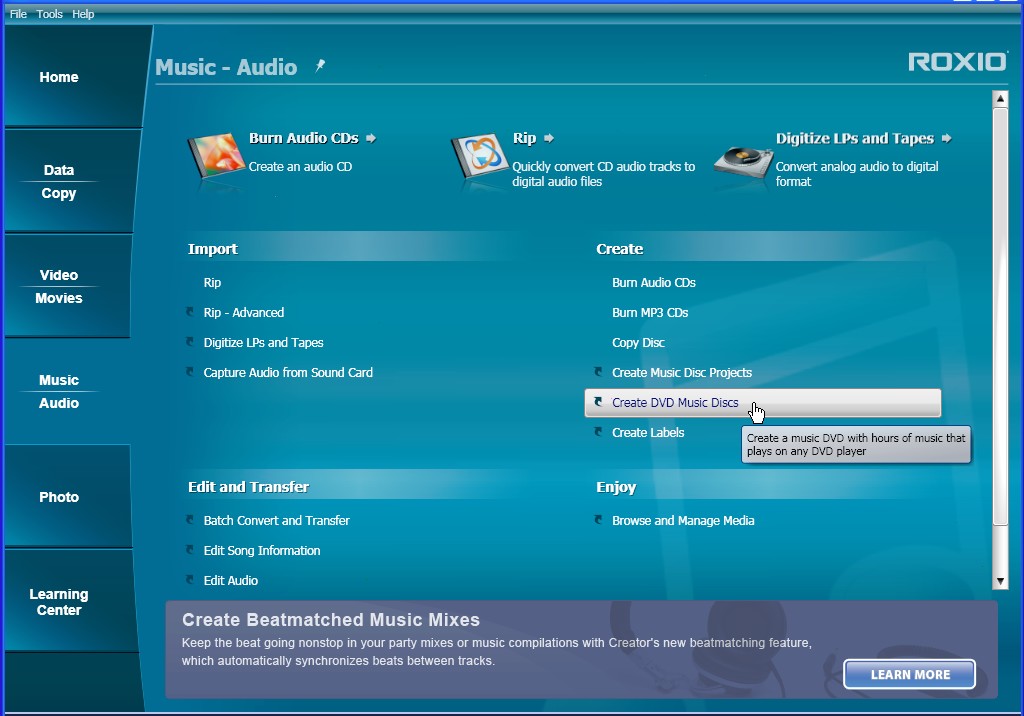Click the icon beside Edit Audio
This screenshot has width=1024, height=716.
190,579
